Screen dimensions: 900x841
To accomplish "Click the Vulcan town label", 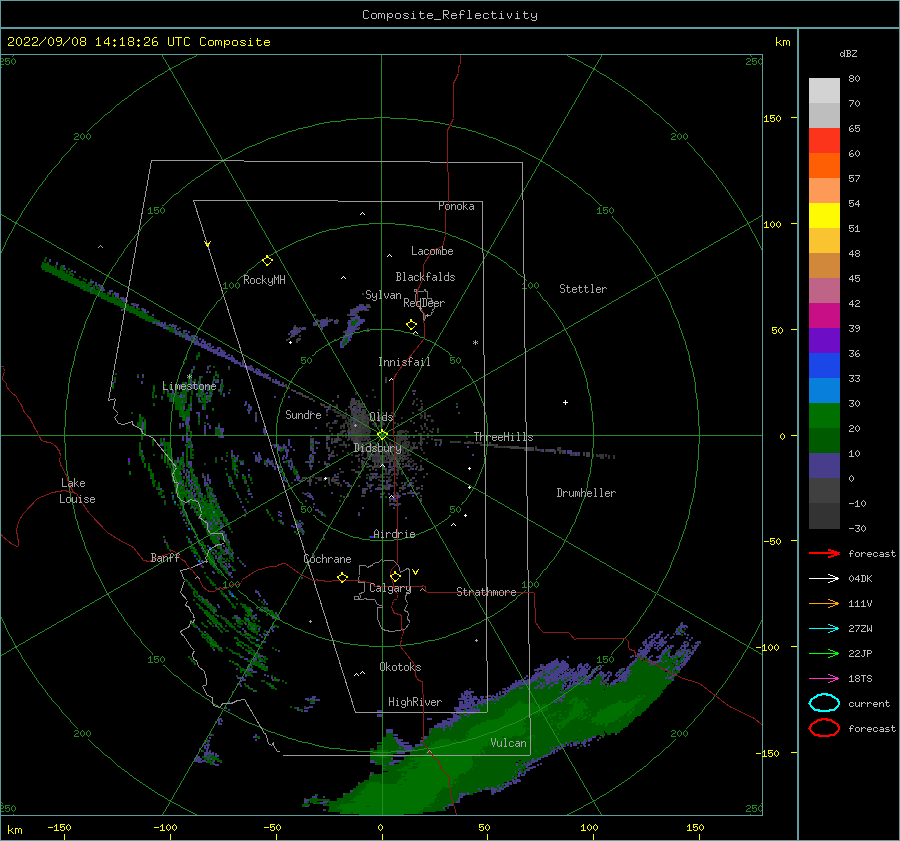I will tap(508, 743).
